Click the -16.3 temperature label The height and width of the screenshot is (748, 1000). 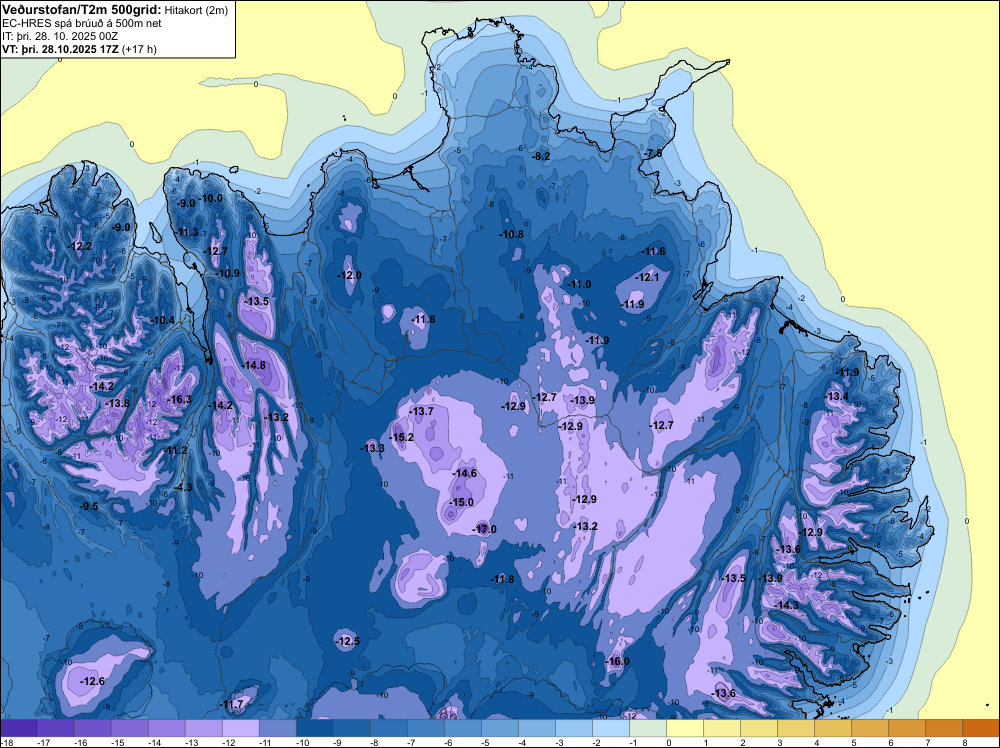tap(179, 399)
